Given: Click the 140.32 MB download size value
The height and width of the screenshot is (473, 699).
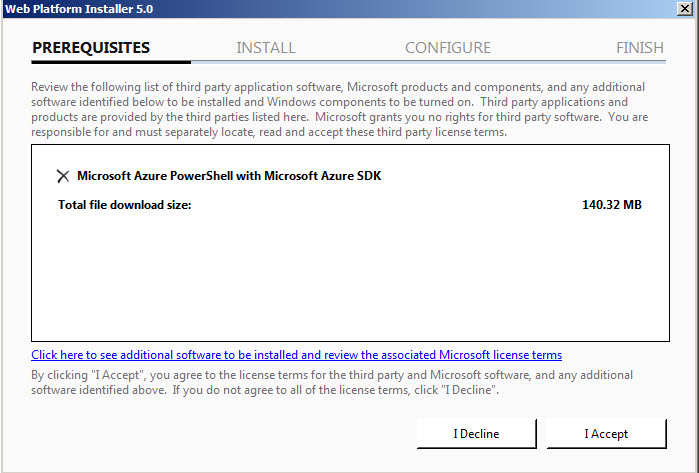Looking at the screenshot, I should [611, 205].
